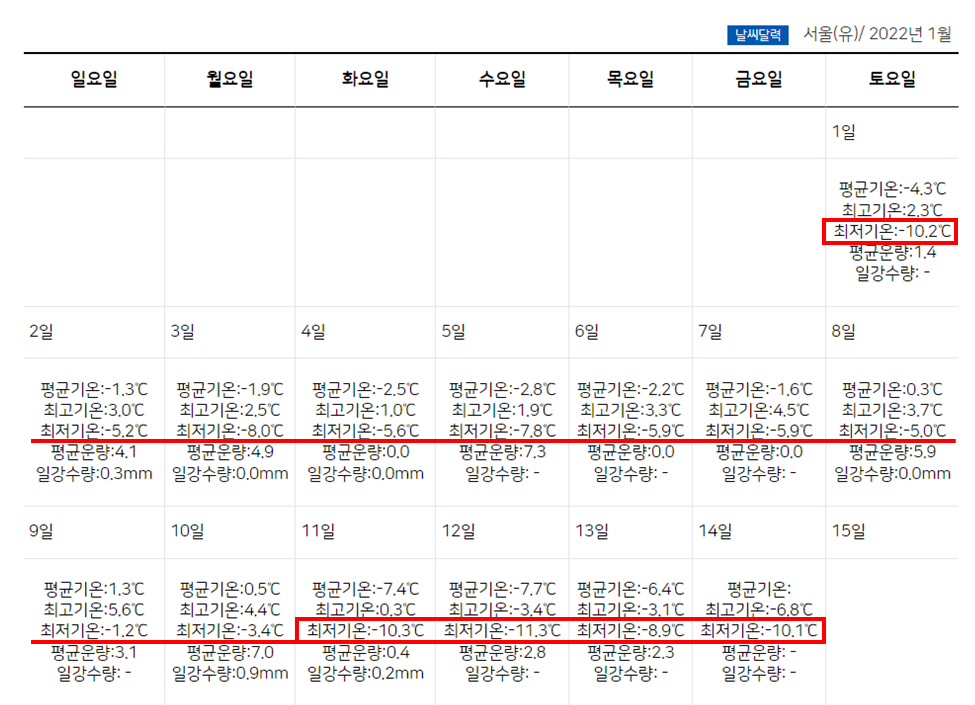Screen dimensions: 975x705
Task: Click '평균운량:4.9' under 3일
Action: pyautogui.click(x=229, y=452)
